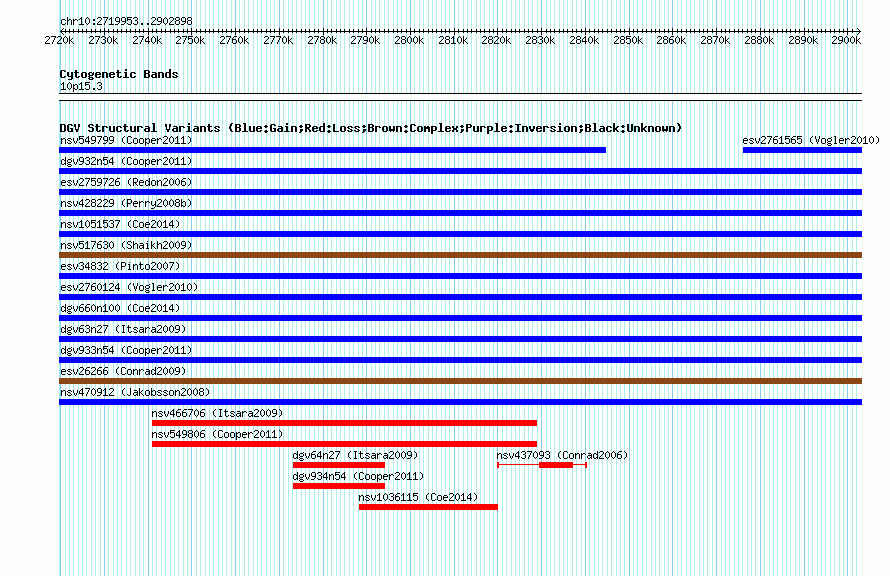Click the dgv934n54 (Cooper2011) red bar
Viewport: 890px width, 576px height.
coord(339,486)
